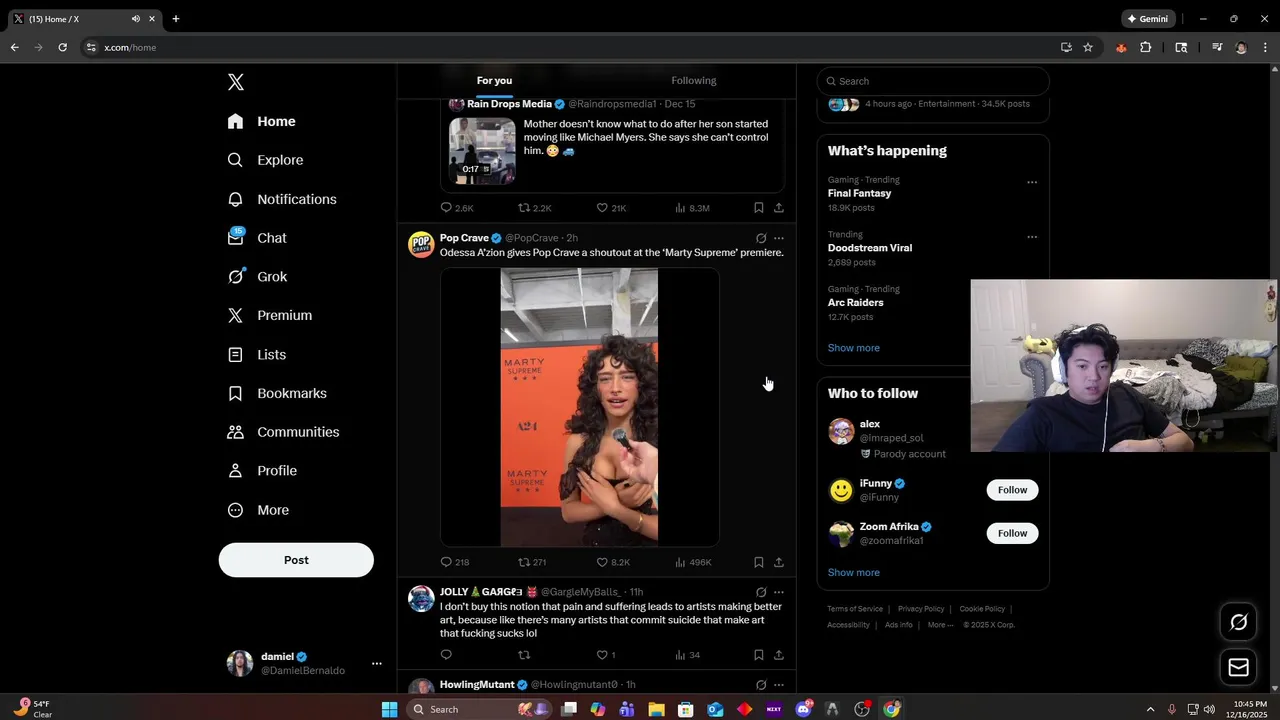This screenshot has width=1280, height=720.
Task: Open Bookmarks in the sidebar
Action: point(277,393)
